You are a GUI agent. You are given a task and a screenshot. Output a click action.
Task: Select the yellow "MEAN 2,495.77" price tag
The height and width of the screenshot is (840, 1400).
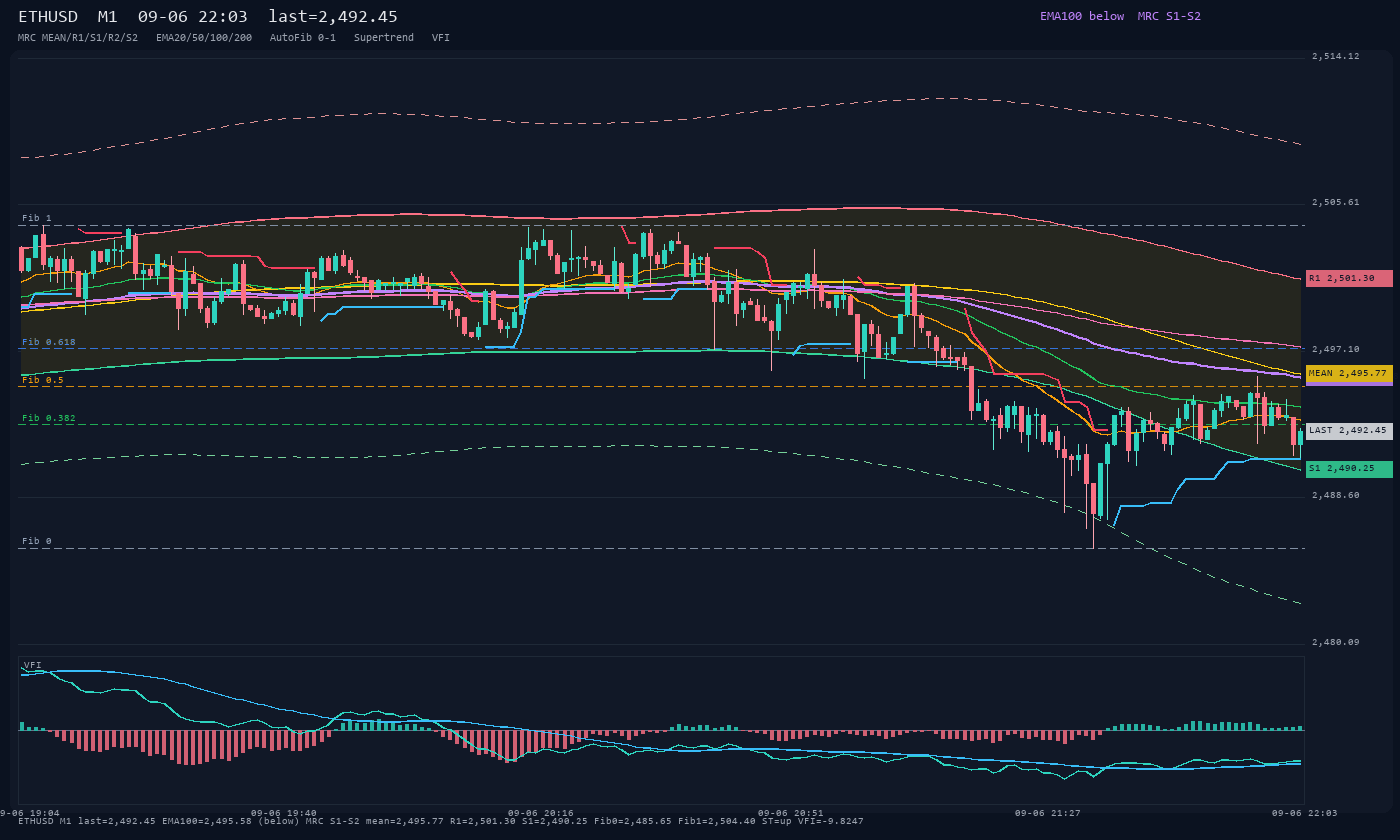click(x=1349, y=373)
